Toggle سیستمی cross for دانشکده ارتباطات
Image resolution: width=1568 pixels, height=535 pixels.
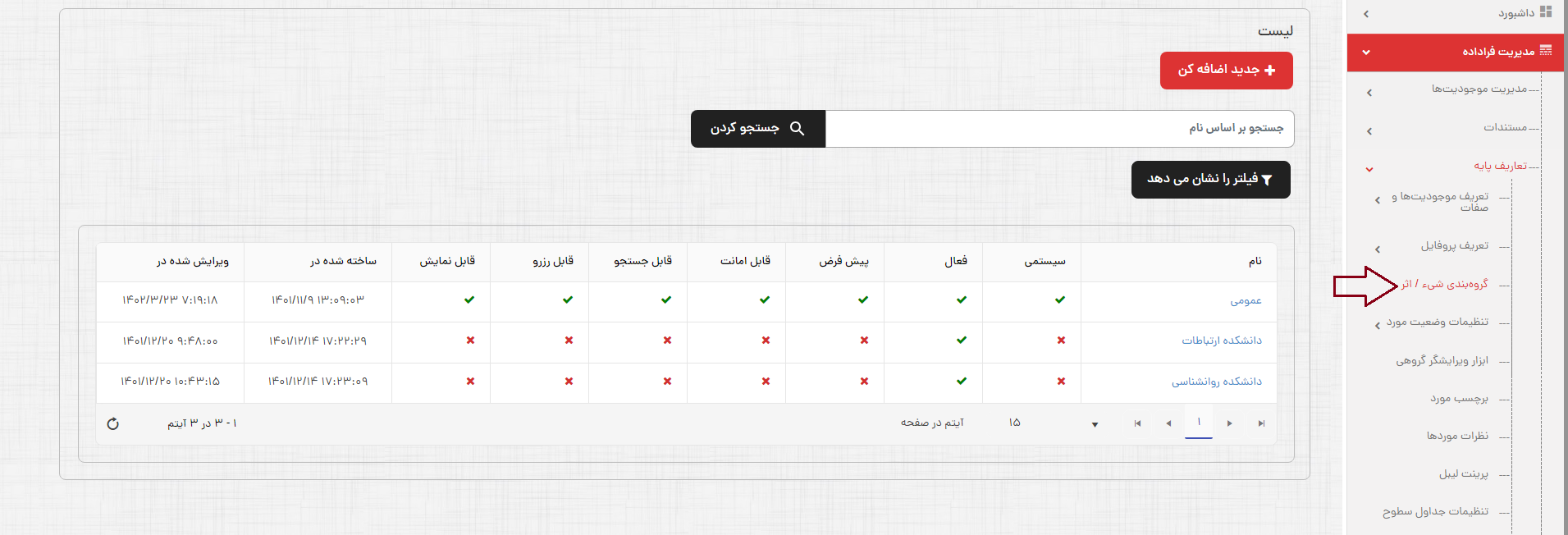[1061, 341]
